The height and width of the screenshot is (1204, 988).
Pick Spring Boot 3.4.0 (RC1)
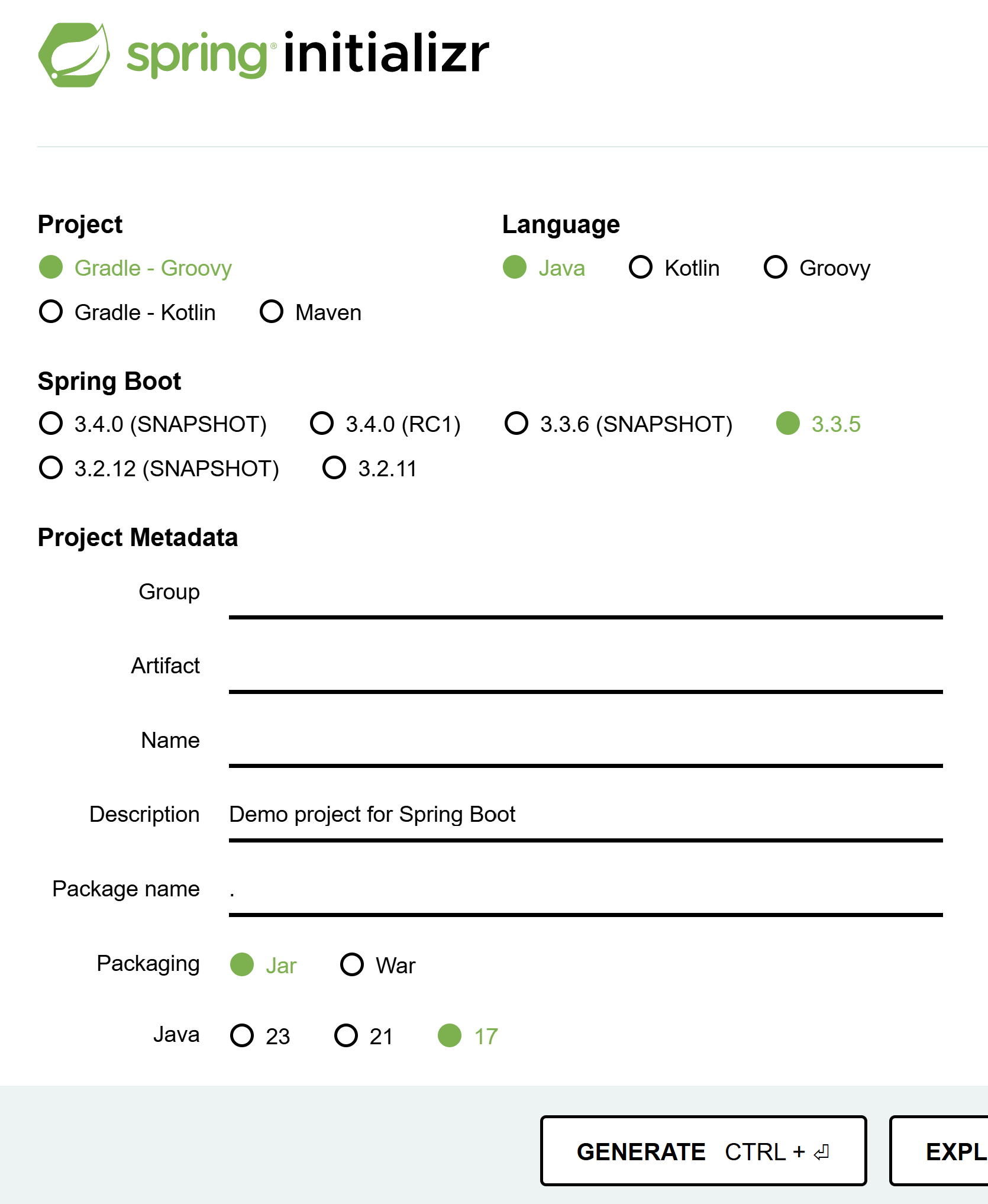[x=322, y=424]
